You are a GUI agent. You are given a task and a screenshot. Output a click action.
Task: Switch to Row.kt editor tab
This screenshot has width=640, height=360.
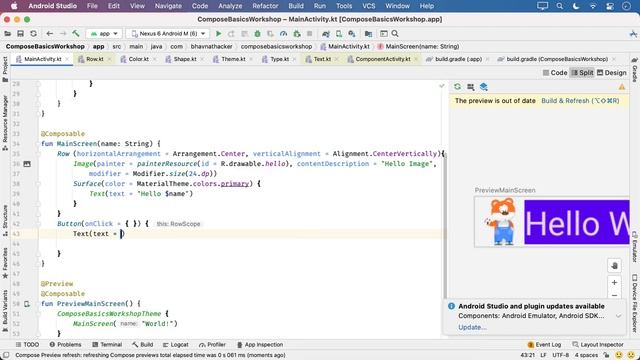94,59
